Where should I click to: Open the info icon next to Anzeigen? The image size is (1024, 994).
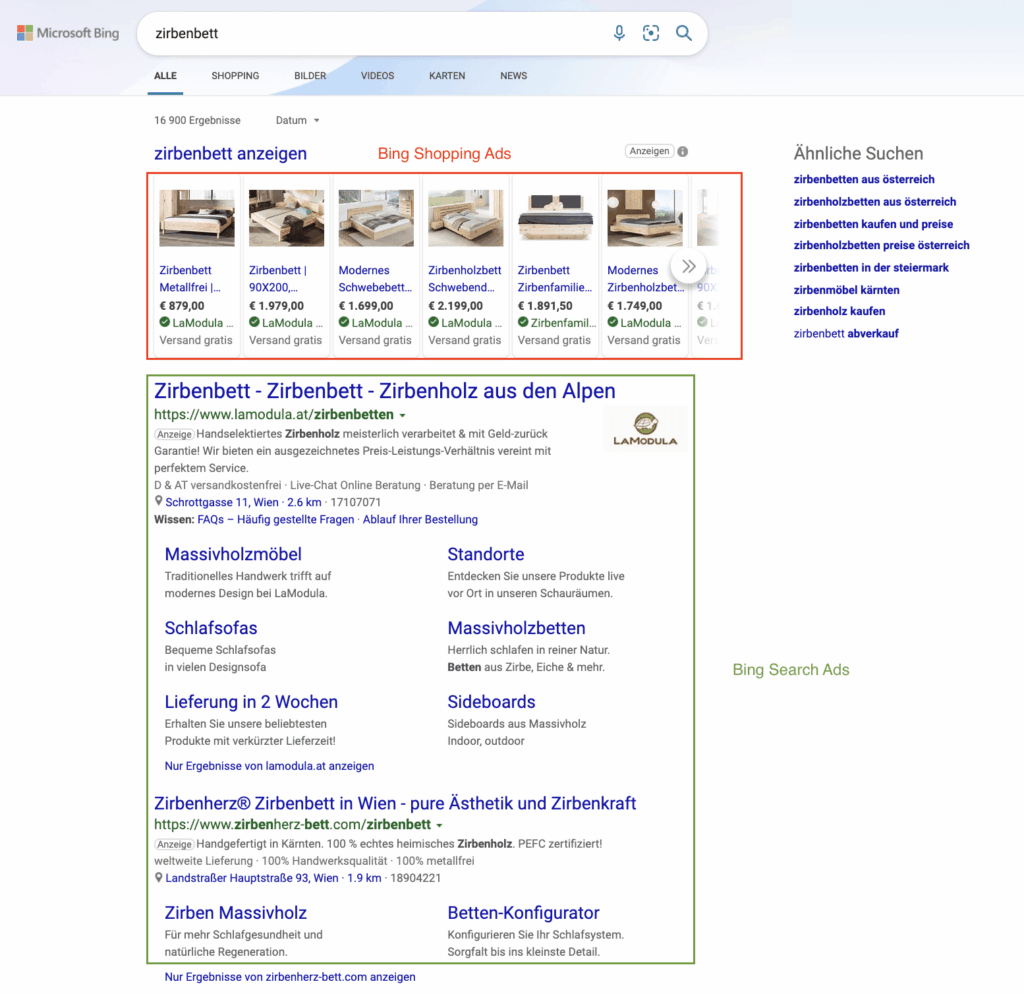tap(681, 150)
